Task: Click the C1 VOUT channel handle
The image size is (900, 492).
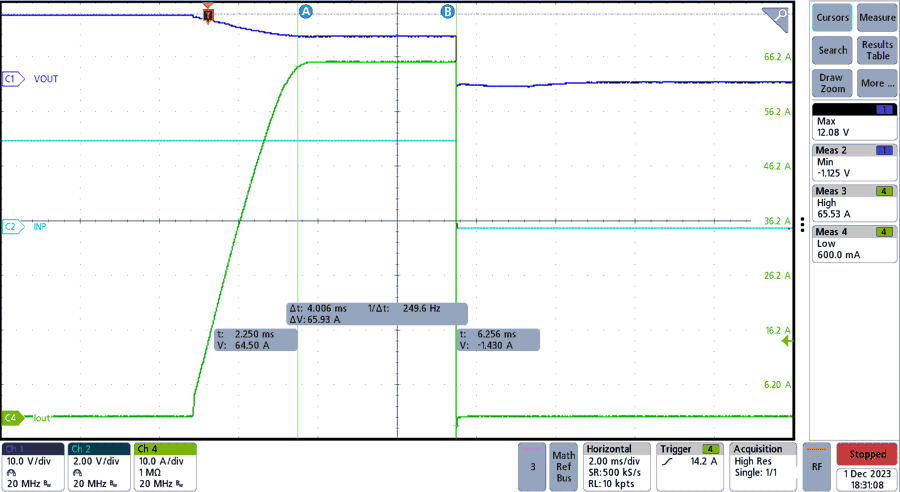Action: click(13, 78)
